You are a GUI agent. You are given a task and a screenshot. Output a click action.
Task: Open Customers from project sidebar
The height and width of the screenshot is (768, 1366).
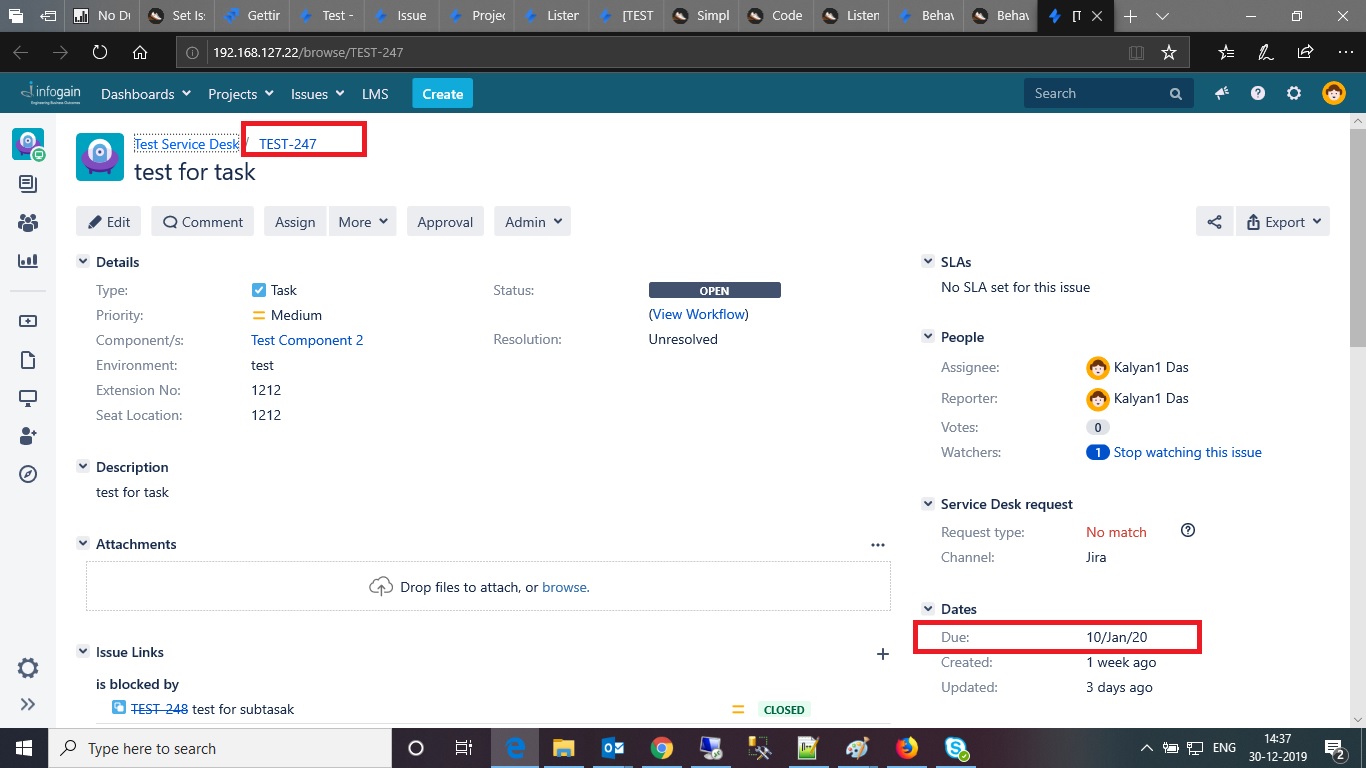coord(28,223)
